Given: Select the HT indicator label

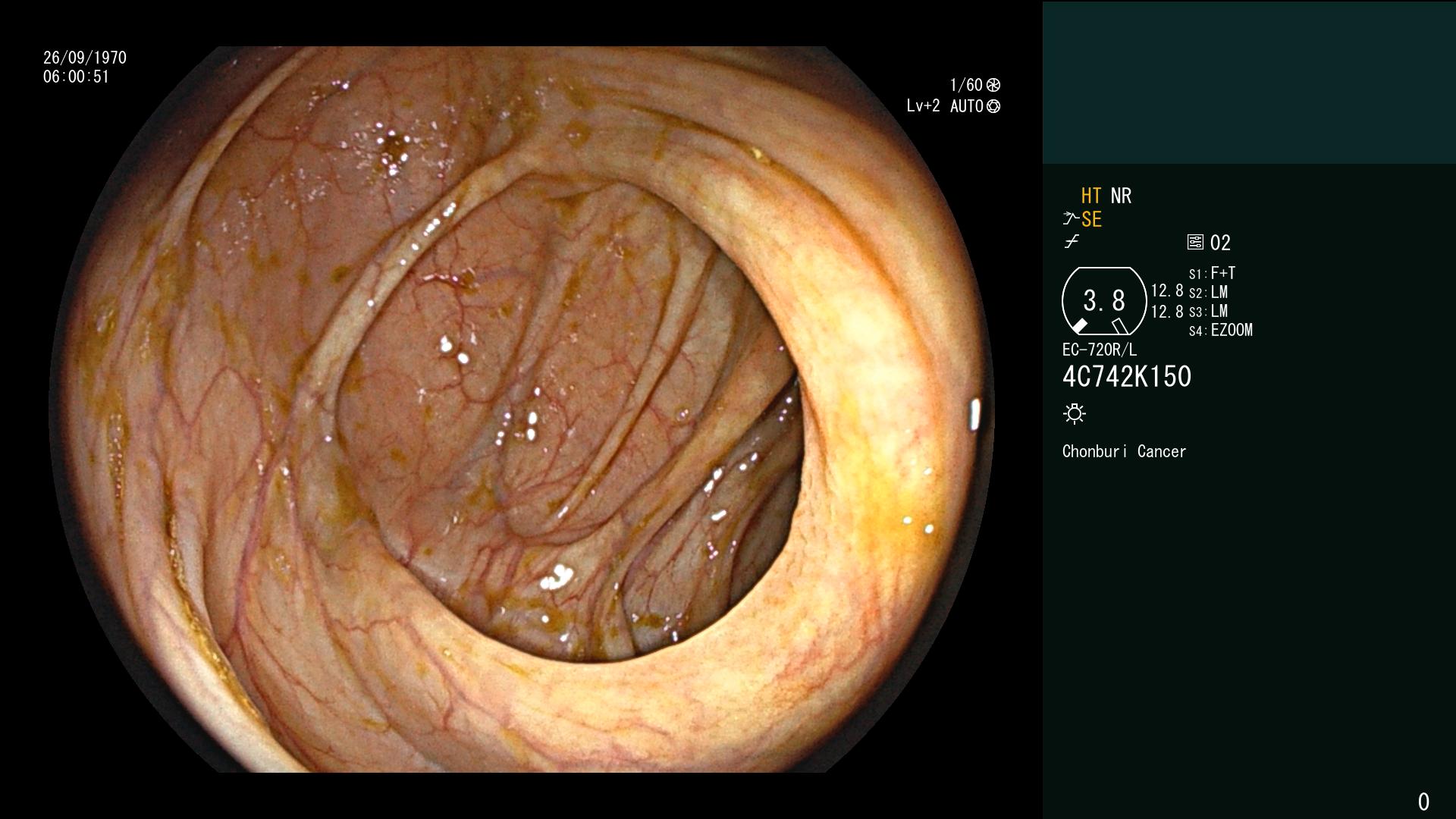Looking at the screenshot, I should coord(1091,196).
